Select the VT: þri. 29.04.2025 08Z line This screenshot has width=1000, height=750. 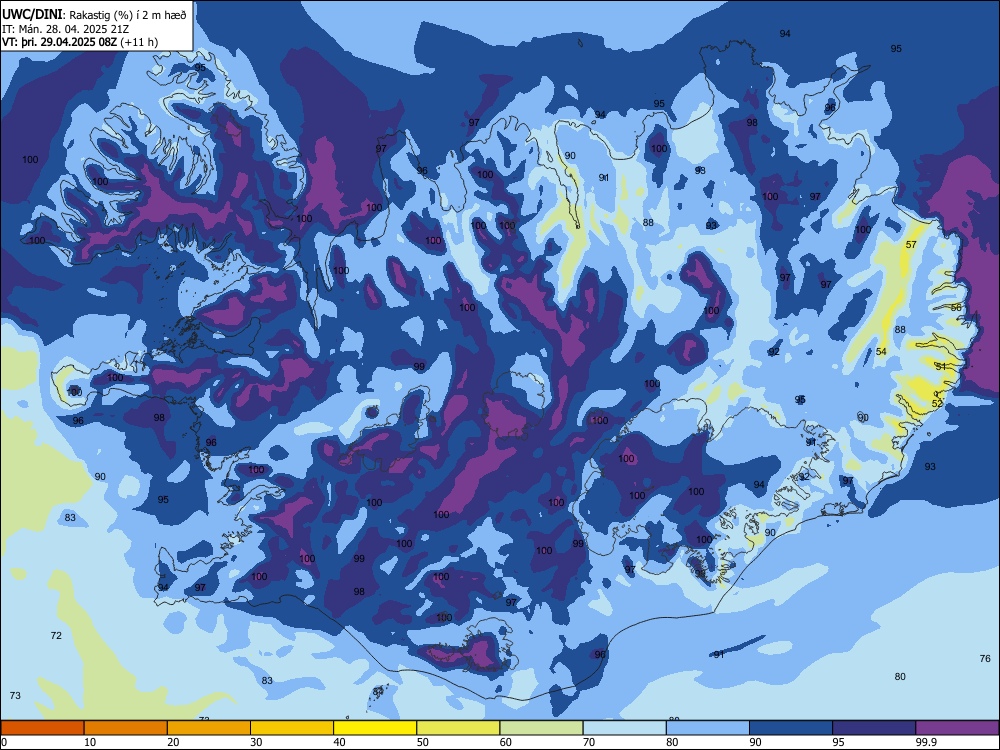tap(80, 42)
